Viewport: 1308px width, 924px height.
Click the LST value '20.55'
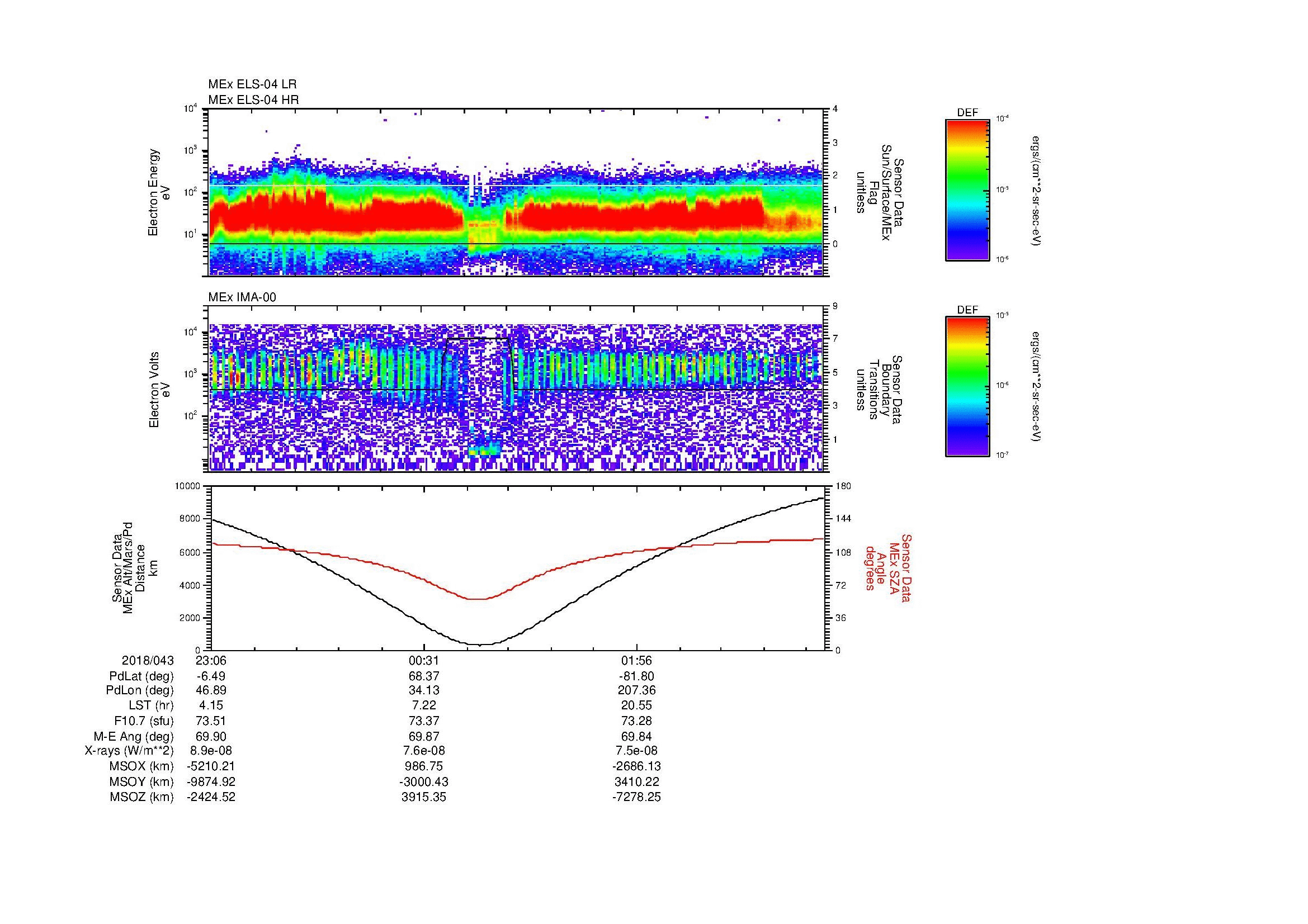(x=637, y=706)
